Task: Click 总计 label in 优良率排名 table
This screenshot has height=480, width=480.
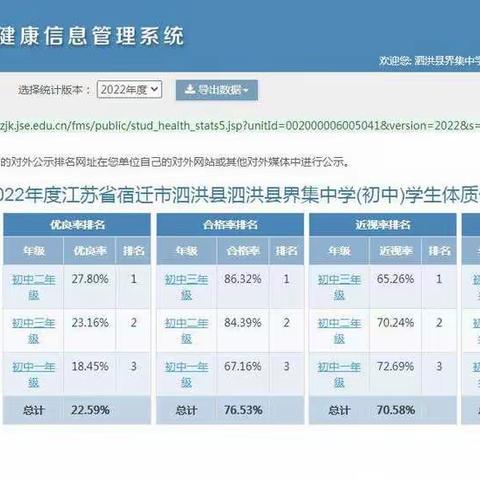Action: [33, 410]
